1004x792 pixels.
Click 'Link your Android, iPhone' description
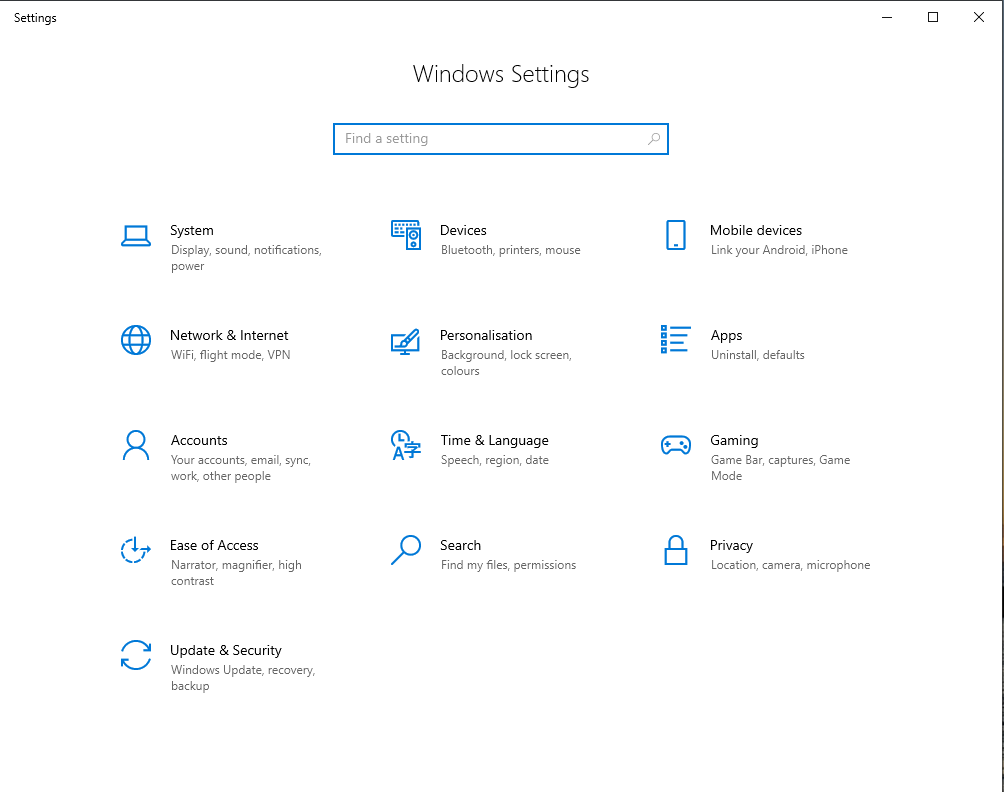(779, 250)
